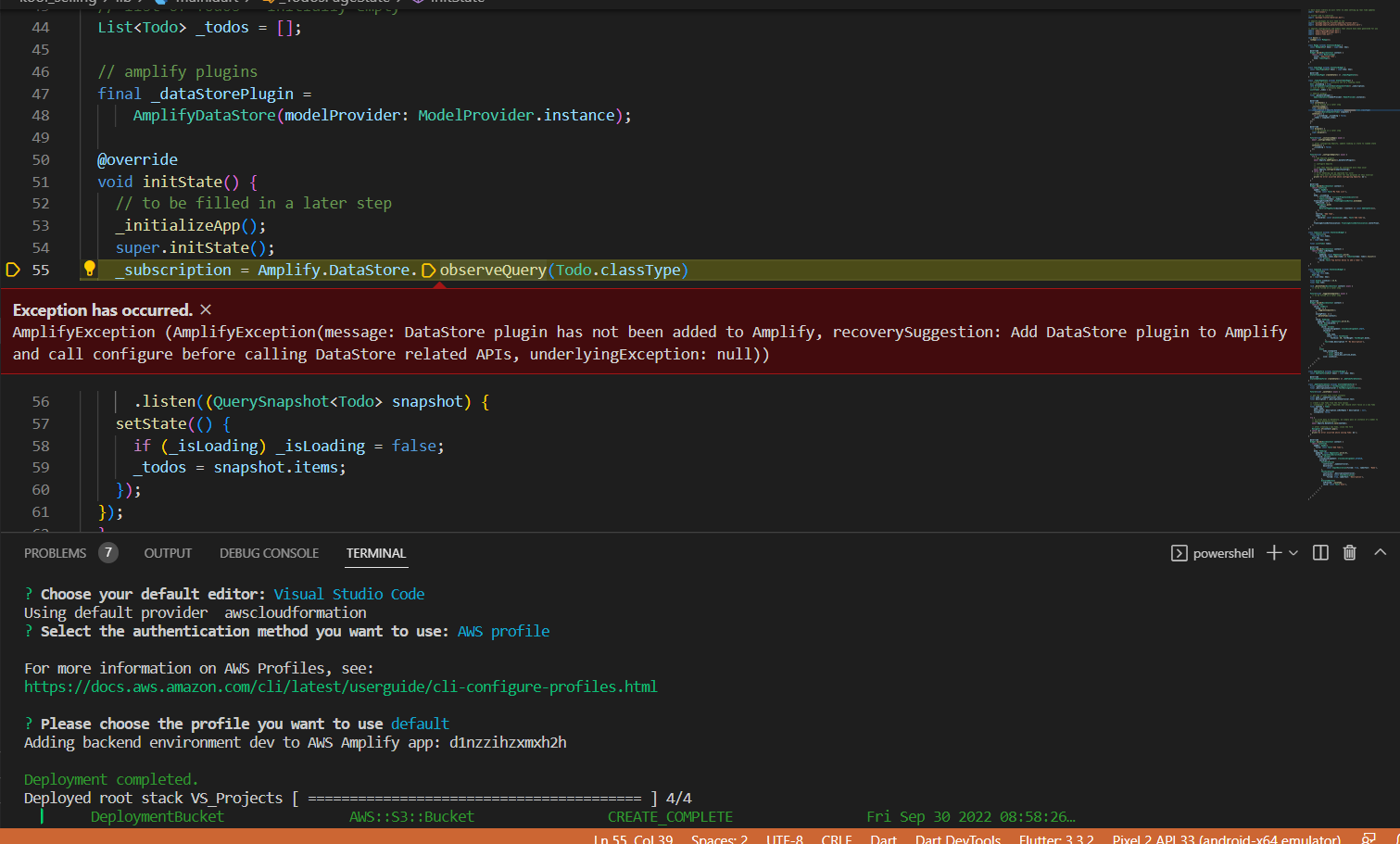
Task: Click the inline execution pointer before observeQuery
Action: pyautogui.click(x=428, y=271)
